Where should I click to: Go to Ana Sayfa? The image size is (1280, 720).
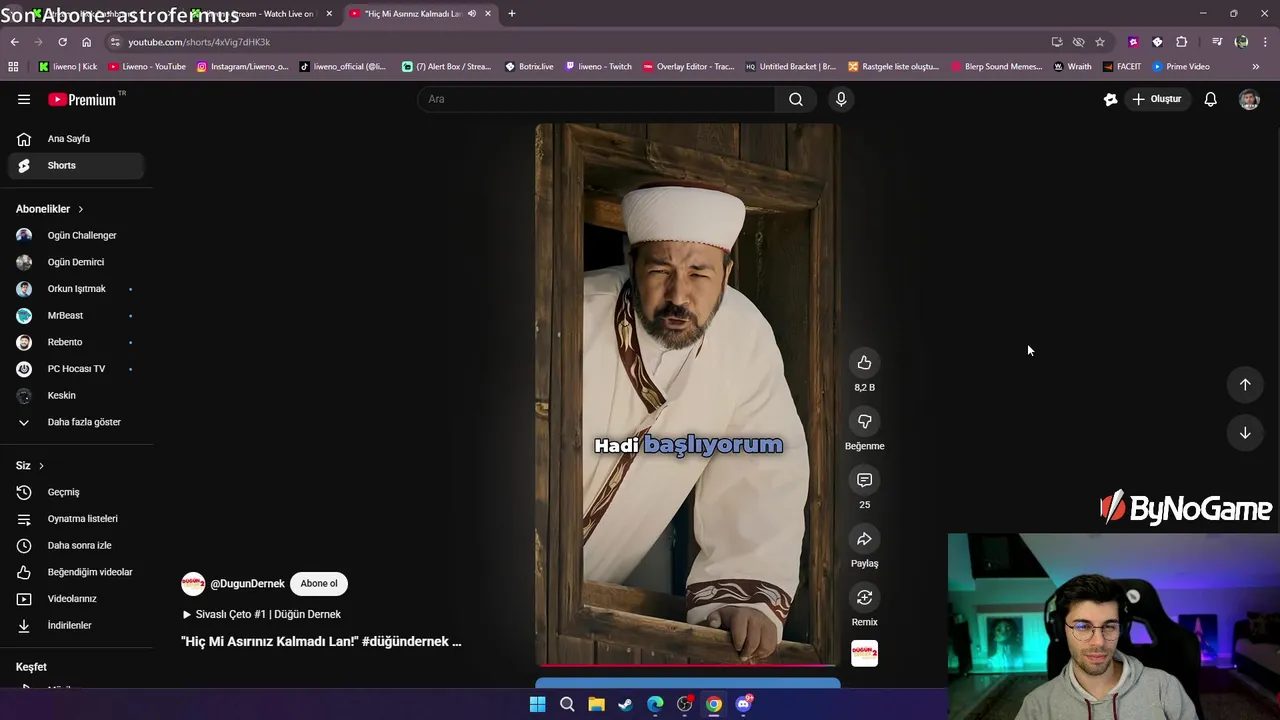(x=76, y=139)
